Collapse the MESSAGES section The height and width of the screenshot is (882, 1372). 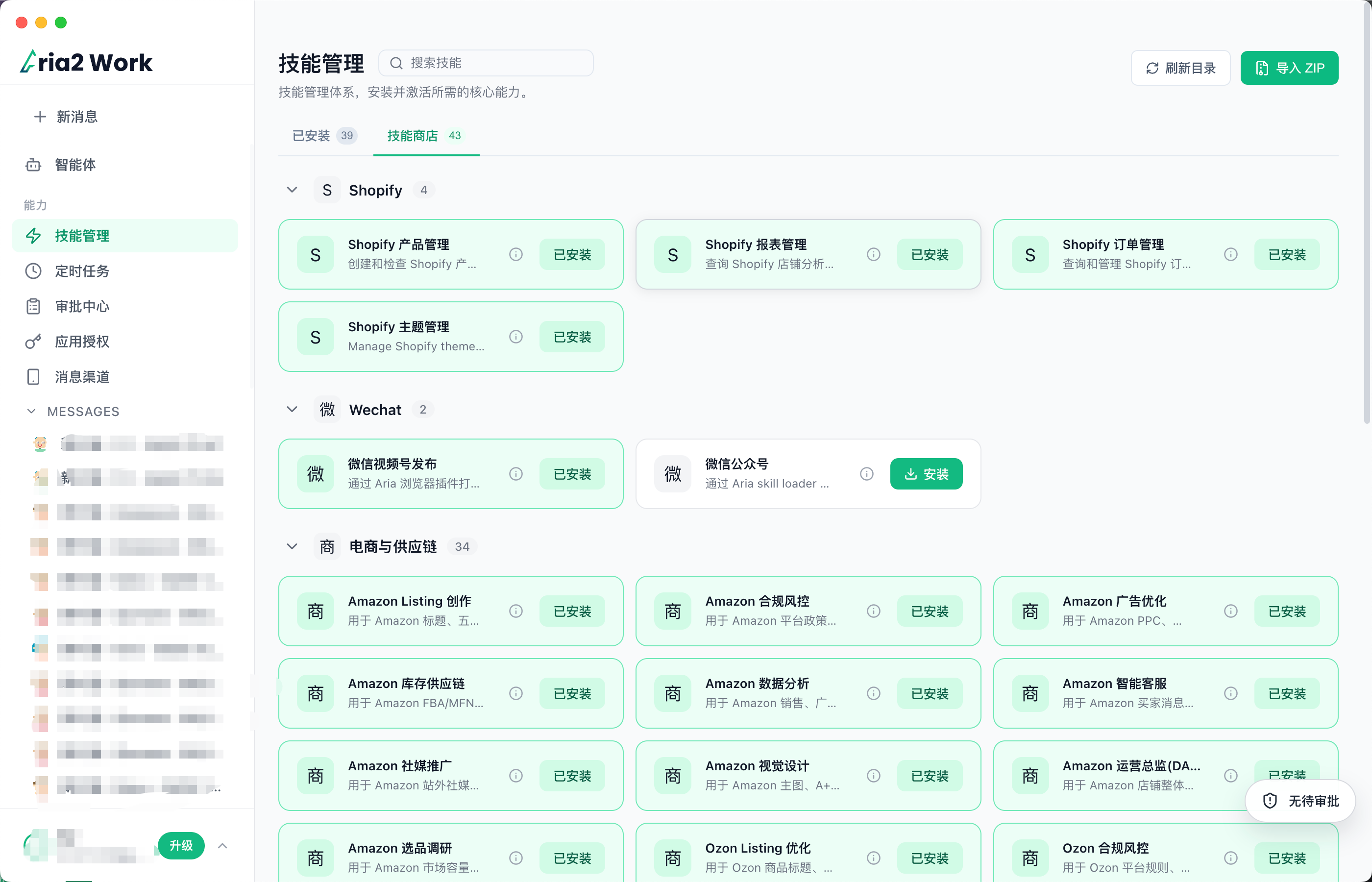(x=31, y=411)
